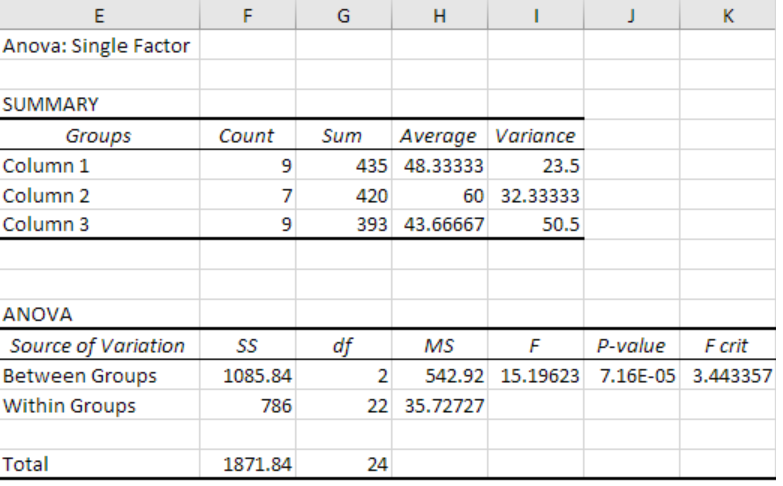Image resolution: width=783 pixels, height=486 pixels.
Task: Select variance cell 32.33333
Action: point(536,195)
